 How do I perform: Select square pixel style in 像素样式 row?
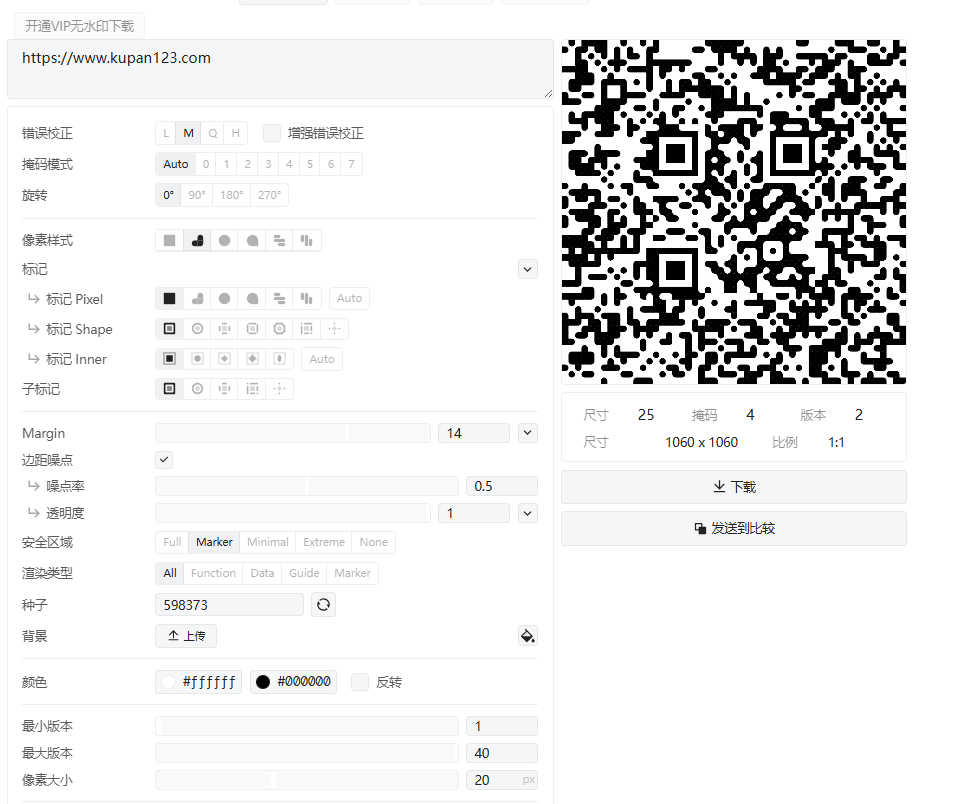point(170,241)
